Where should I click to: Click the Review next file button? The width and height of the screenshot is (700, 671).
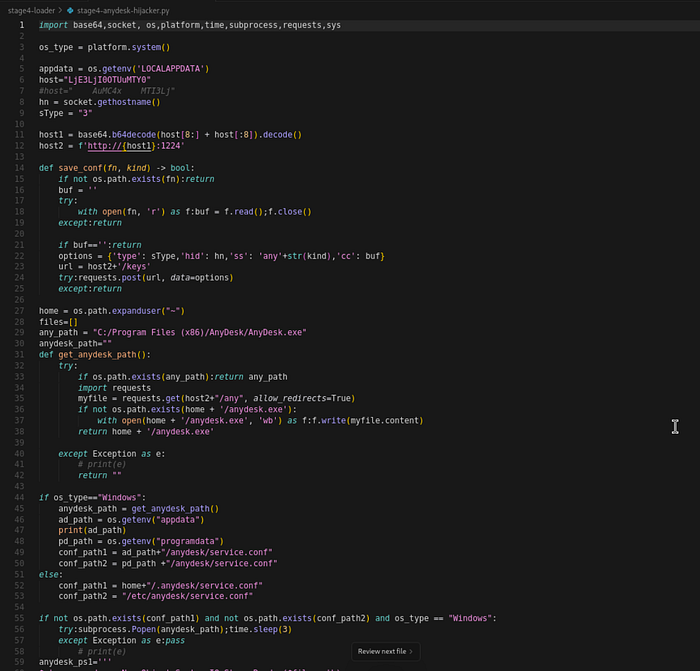pos(385,651)
